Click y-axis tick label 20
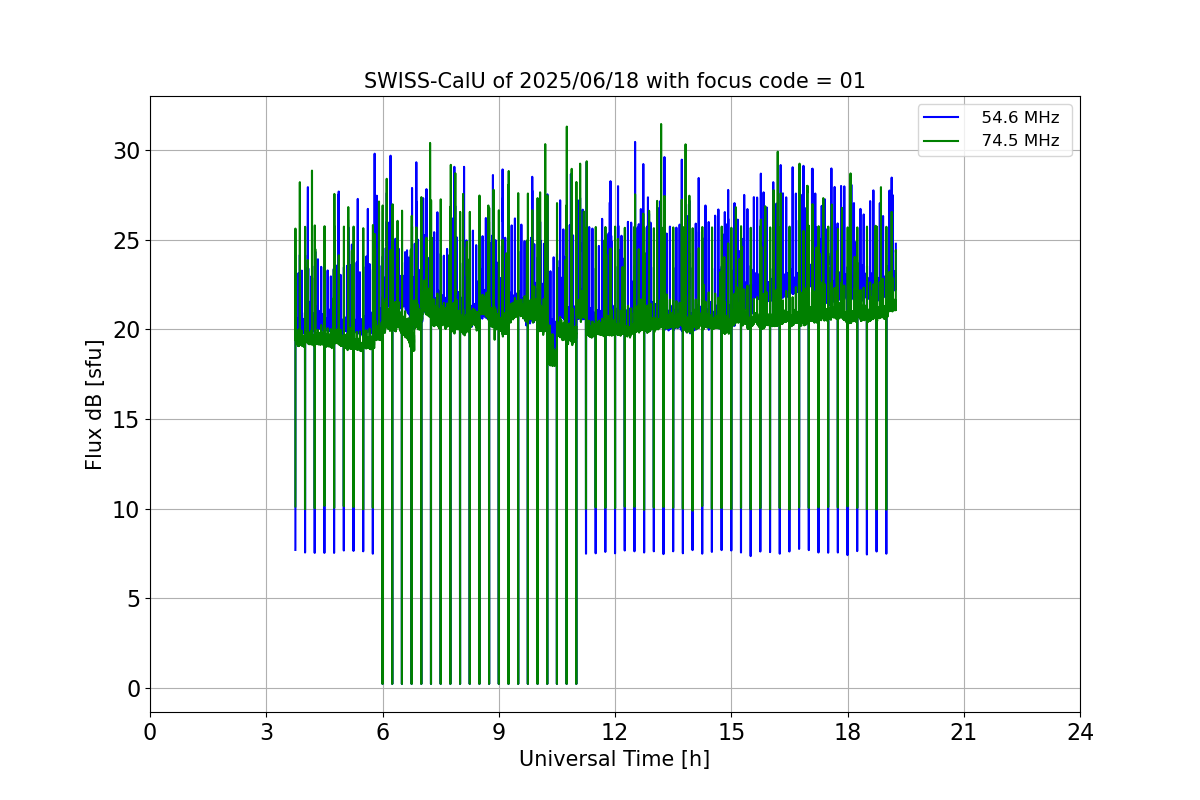 coord(127,330)
